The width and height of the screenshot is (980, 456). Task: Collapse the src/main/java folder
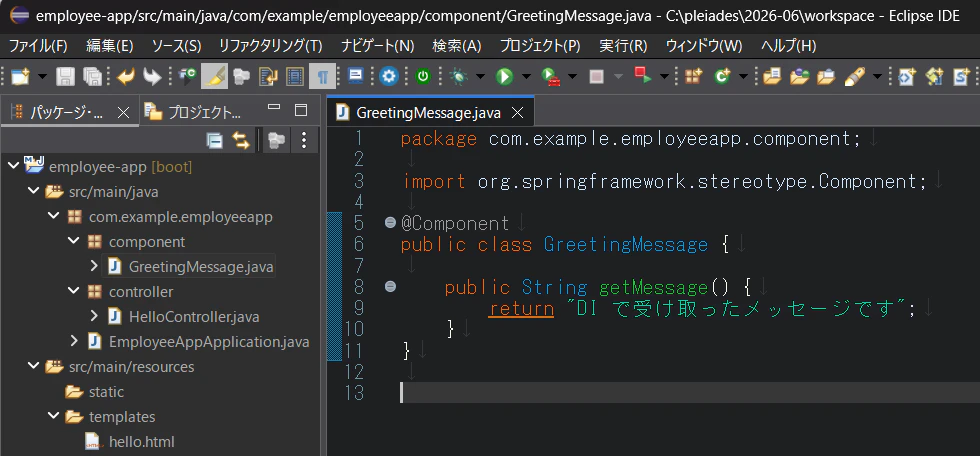pos(34,192)
